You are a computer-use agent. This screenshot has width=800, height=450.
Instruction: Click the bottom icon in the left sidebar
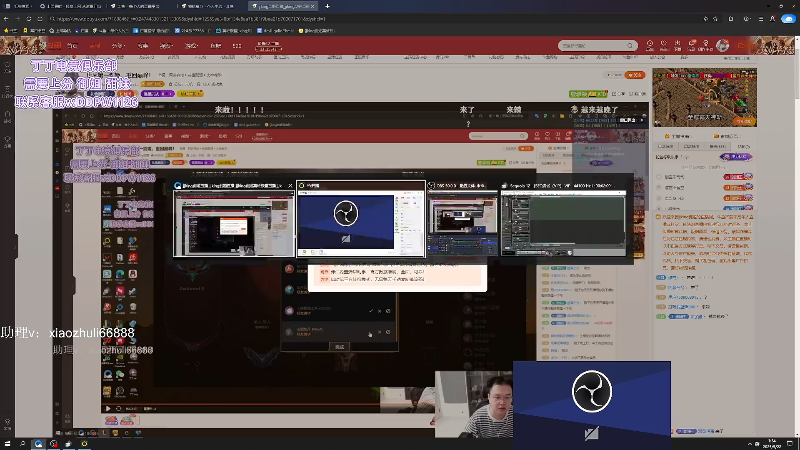point(7,424)
